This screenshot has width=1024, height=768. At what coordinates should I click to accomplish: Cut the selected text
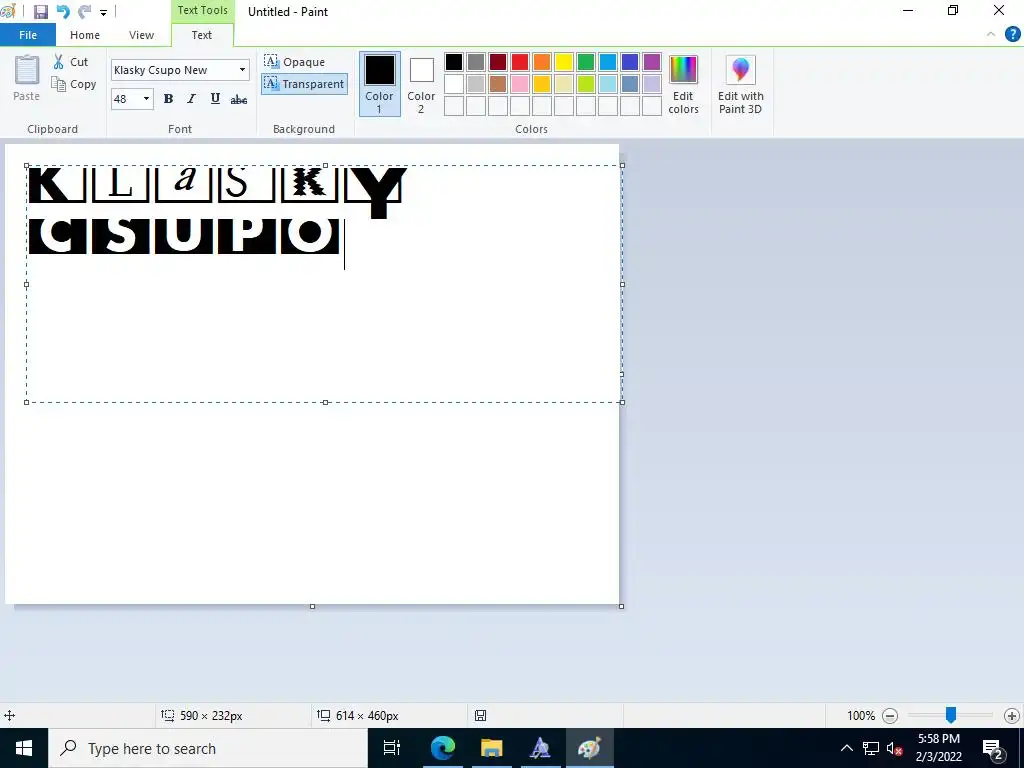pyautogui.click(x=71, y=62)
